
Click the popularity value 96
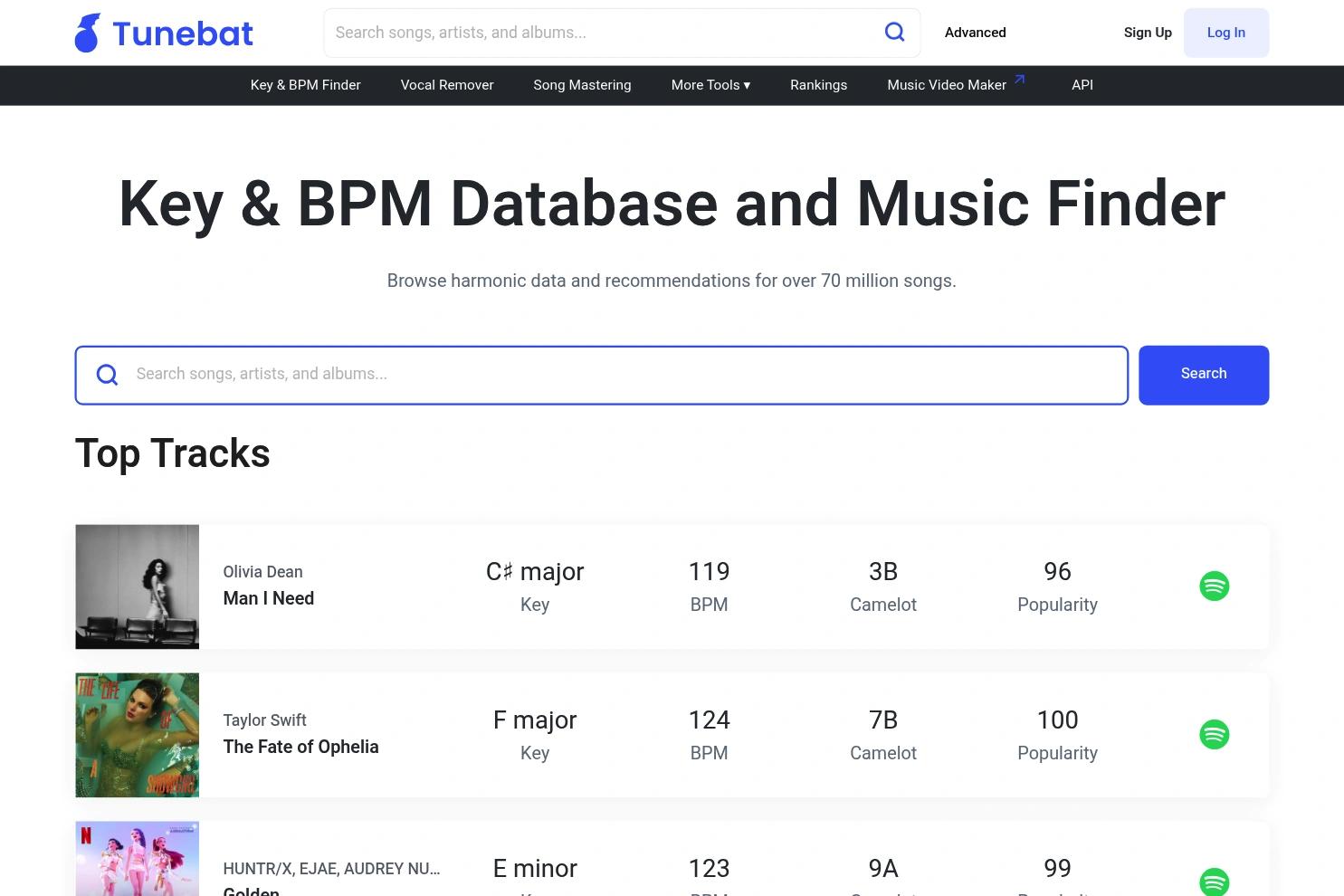tap(1057, 572)
